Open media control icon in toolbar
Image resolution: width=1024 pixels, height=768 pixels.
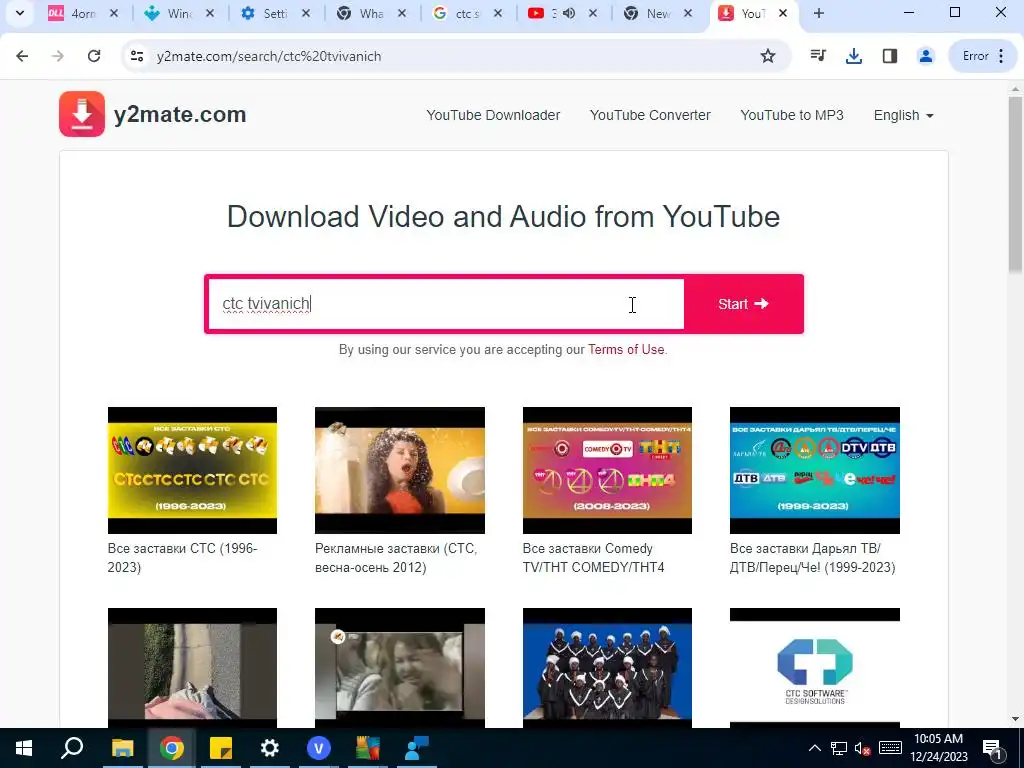pyautogui.click(x=818, y=56)
